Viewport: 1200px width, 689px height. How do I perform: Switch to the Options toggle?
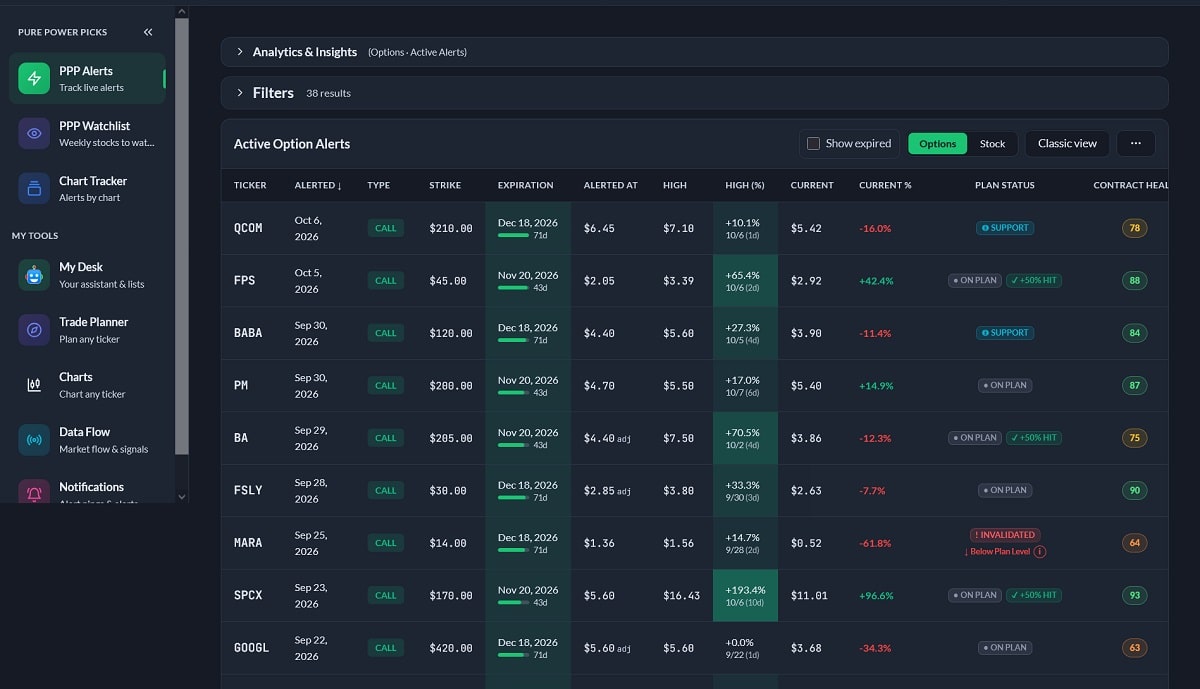click(x=938, y=144)
